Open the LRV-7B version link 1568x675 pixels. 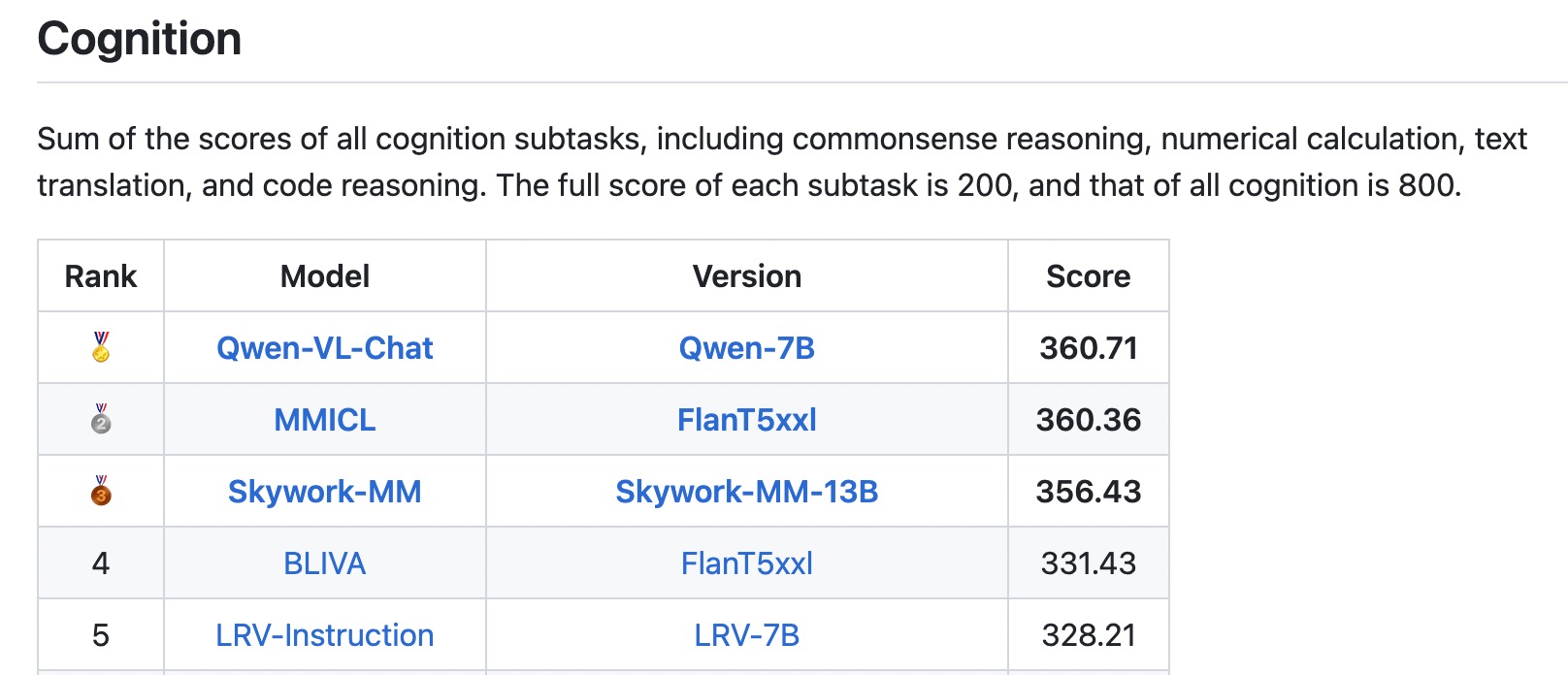point(746,635)
